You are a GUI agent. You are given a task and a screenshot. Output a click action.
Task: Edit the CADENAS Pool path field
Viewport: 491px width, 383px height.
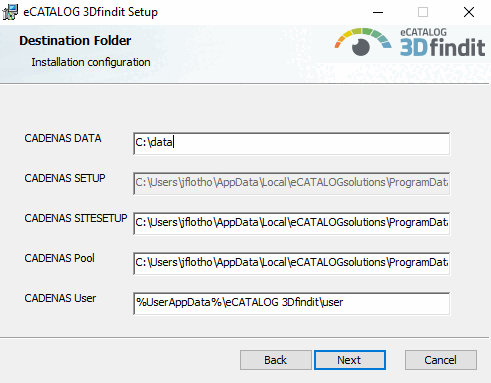click(x=292, y=263)
